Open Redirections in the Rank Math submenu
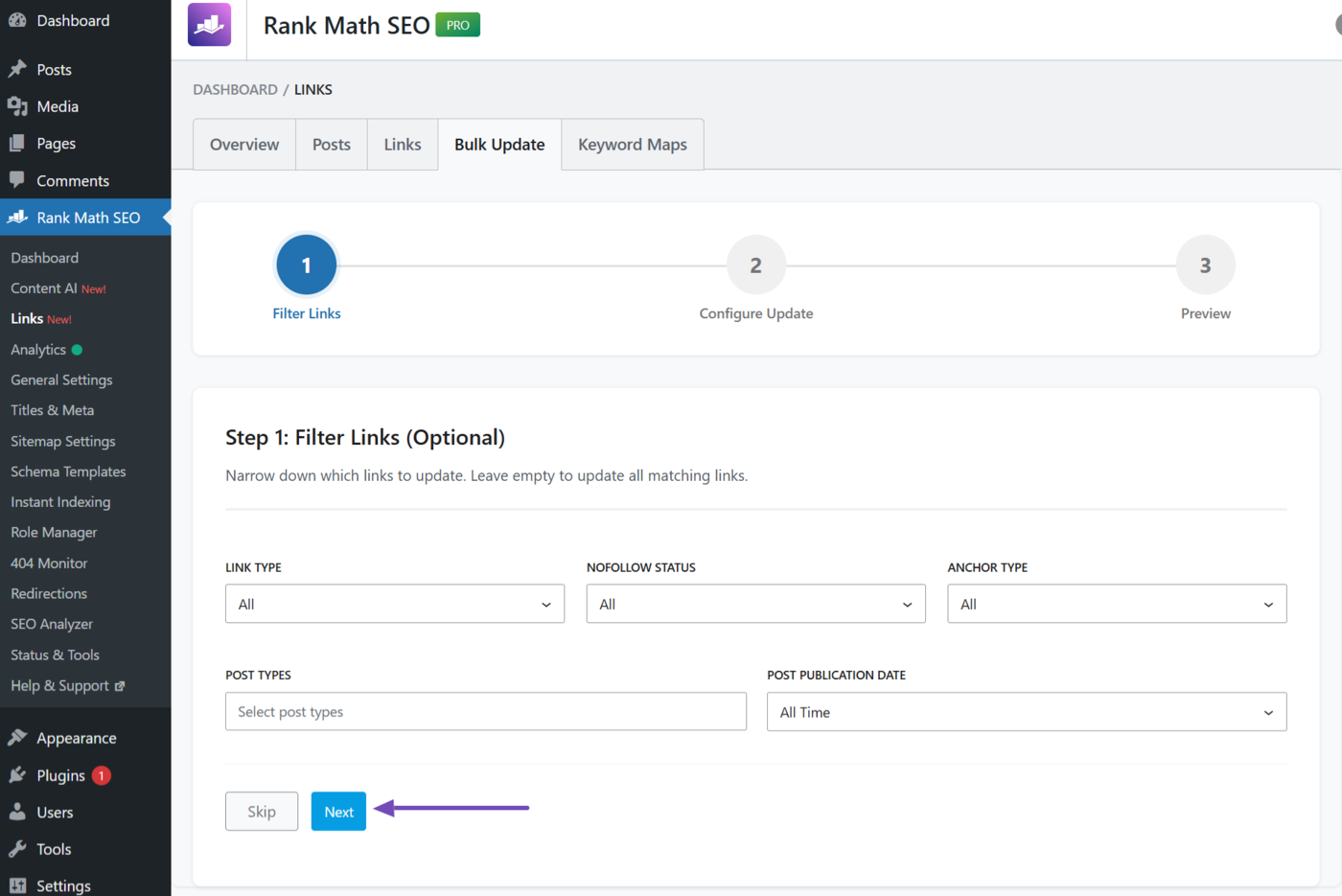Image resolution: width=1342 pixels, height=896 pixels. point(49,593)
